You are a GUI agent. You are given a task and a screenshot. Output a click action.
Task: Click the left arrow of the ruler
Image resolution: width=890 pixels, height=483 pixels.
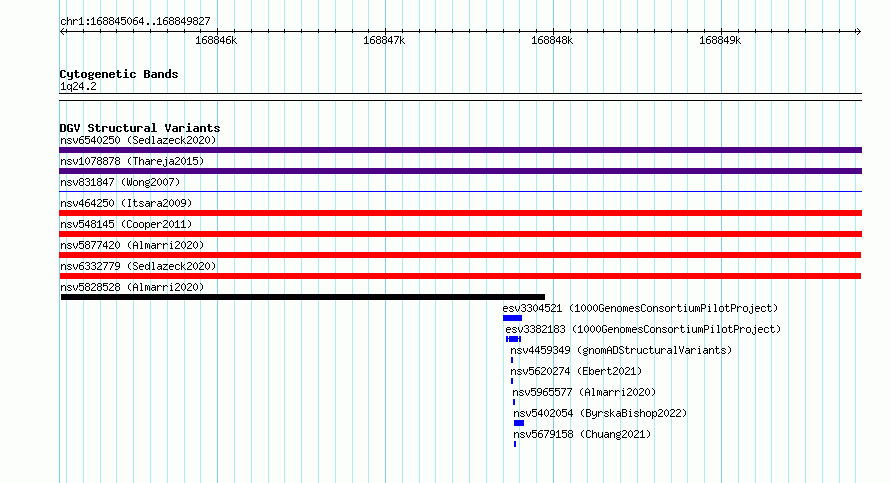pos(63,31)
